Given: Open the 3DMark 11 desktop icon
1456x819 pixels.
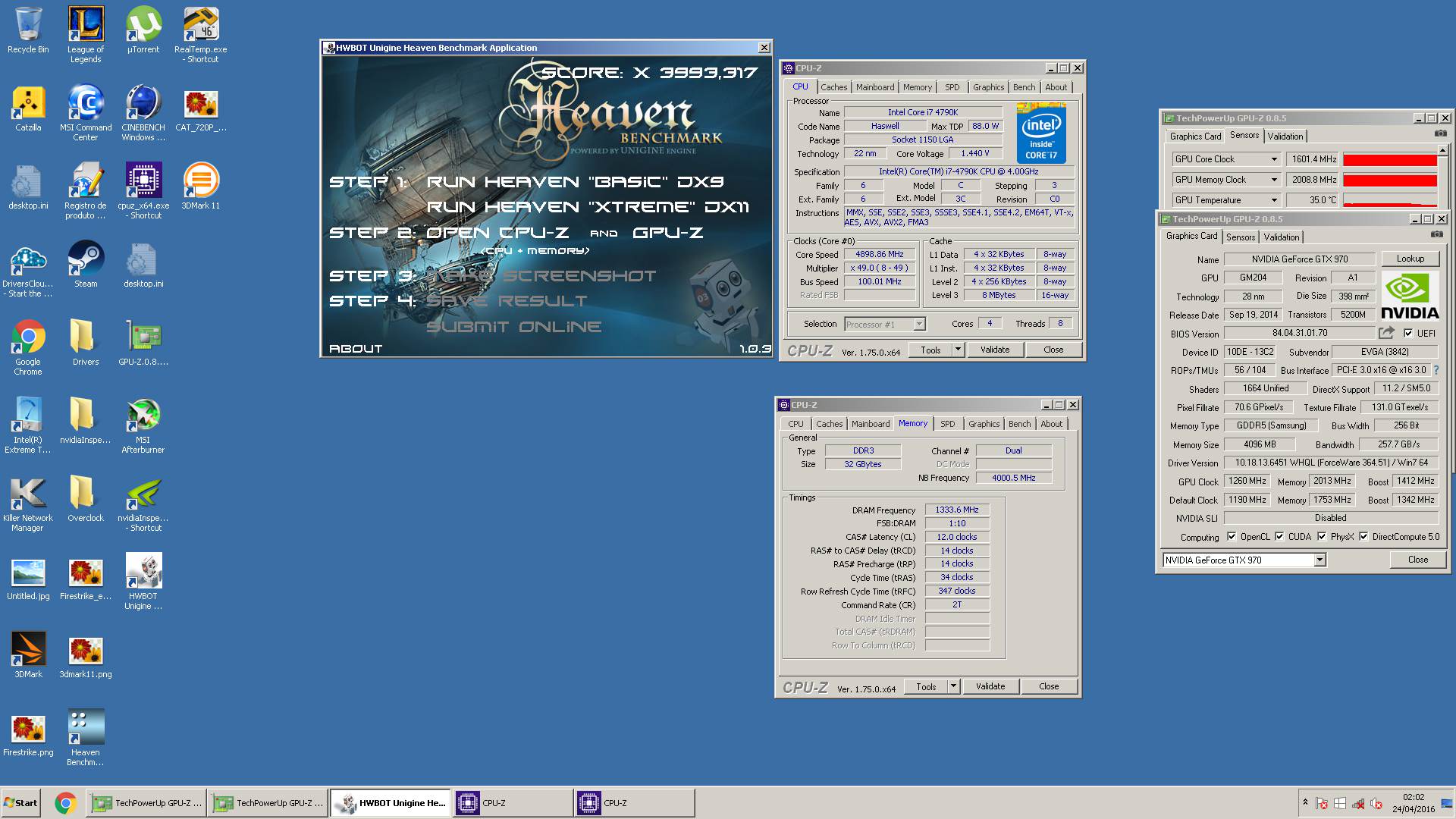Looking at the screenshot, I should [x=201, y=187].
